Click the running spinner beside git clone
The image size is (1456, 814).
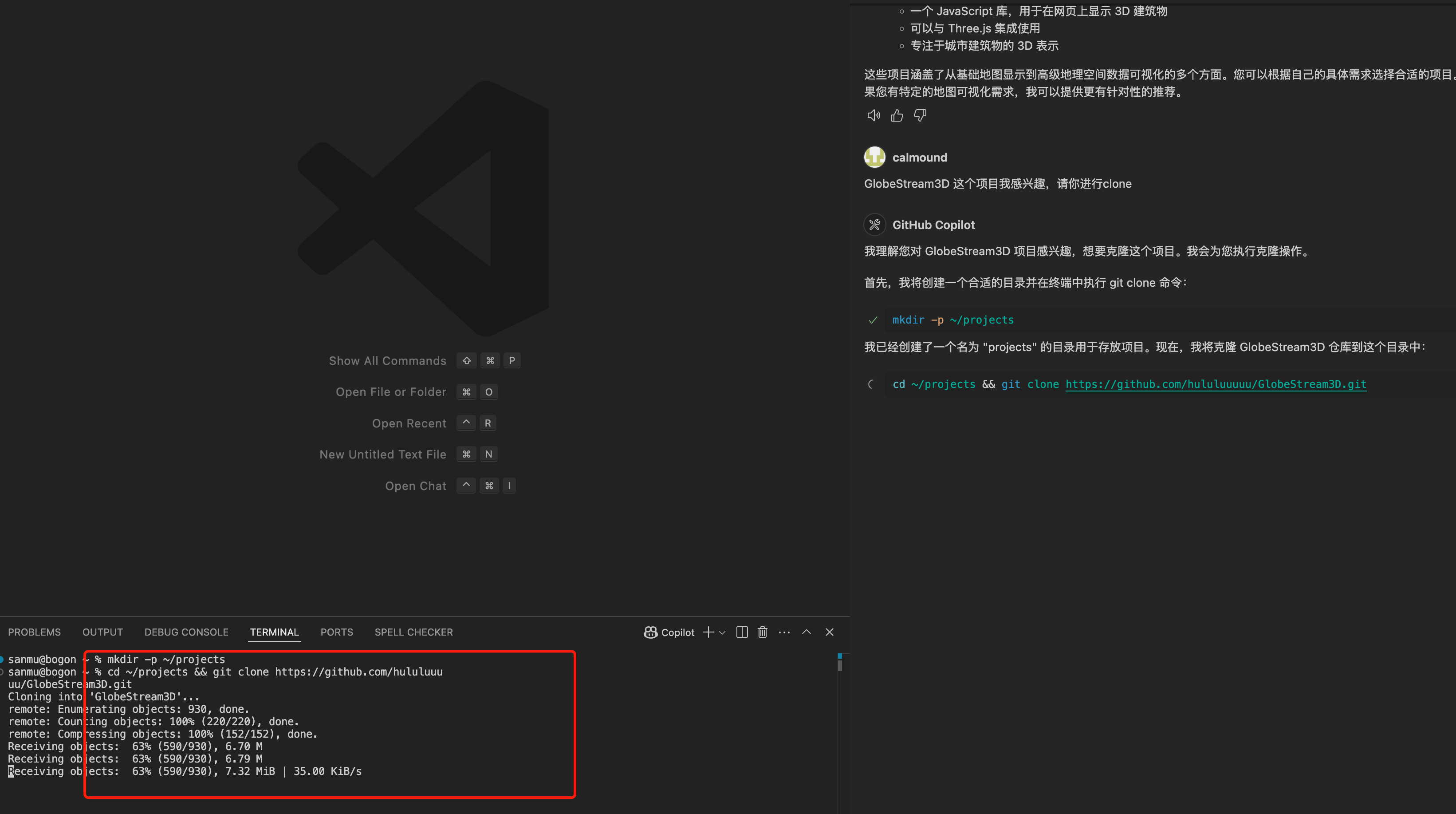coord(871,385)
